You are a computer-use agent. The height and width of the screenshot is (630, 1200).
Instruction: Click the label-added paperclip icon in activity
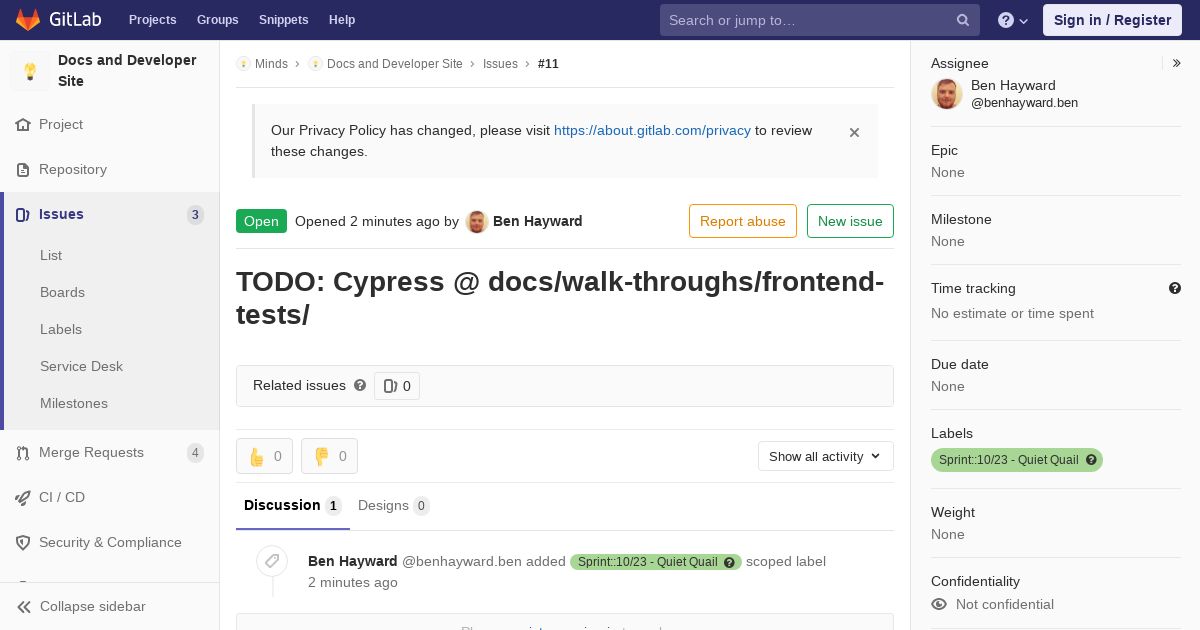[x=272, y=561]
